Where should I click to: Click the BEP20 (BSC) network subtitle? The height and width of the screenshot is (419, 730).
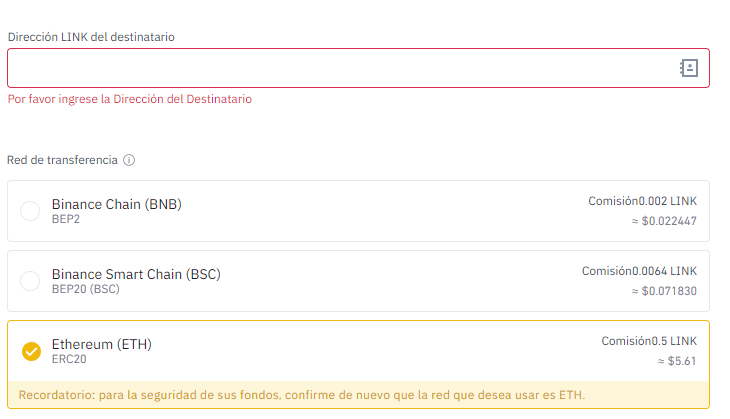click(x=85, y=289)
